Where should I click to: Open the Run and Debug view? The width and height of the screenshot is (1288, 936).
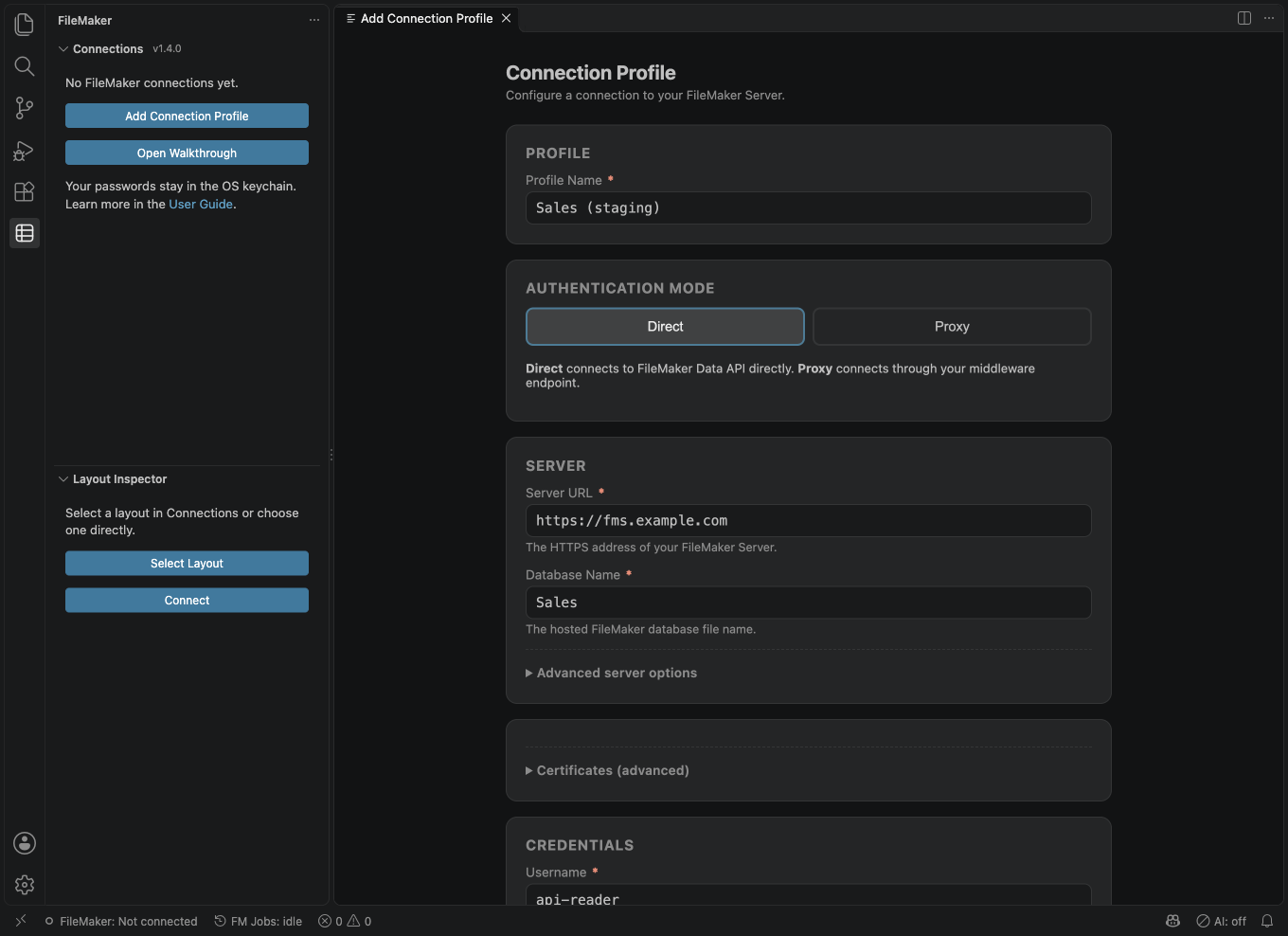(x=25, y=150)
